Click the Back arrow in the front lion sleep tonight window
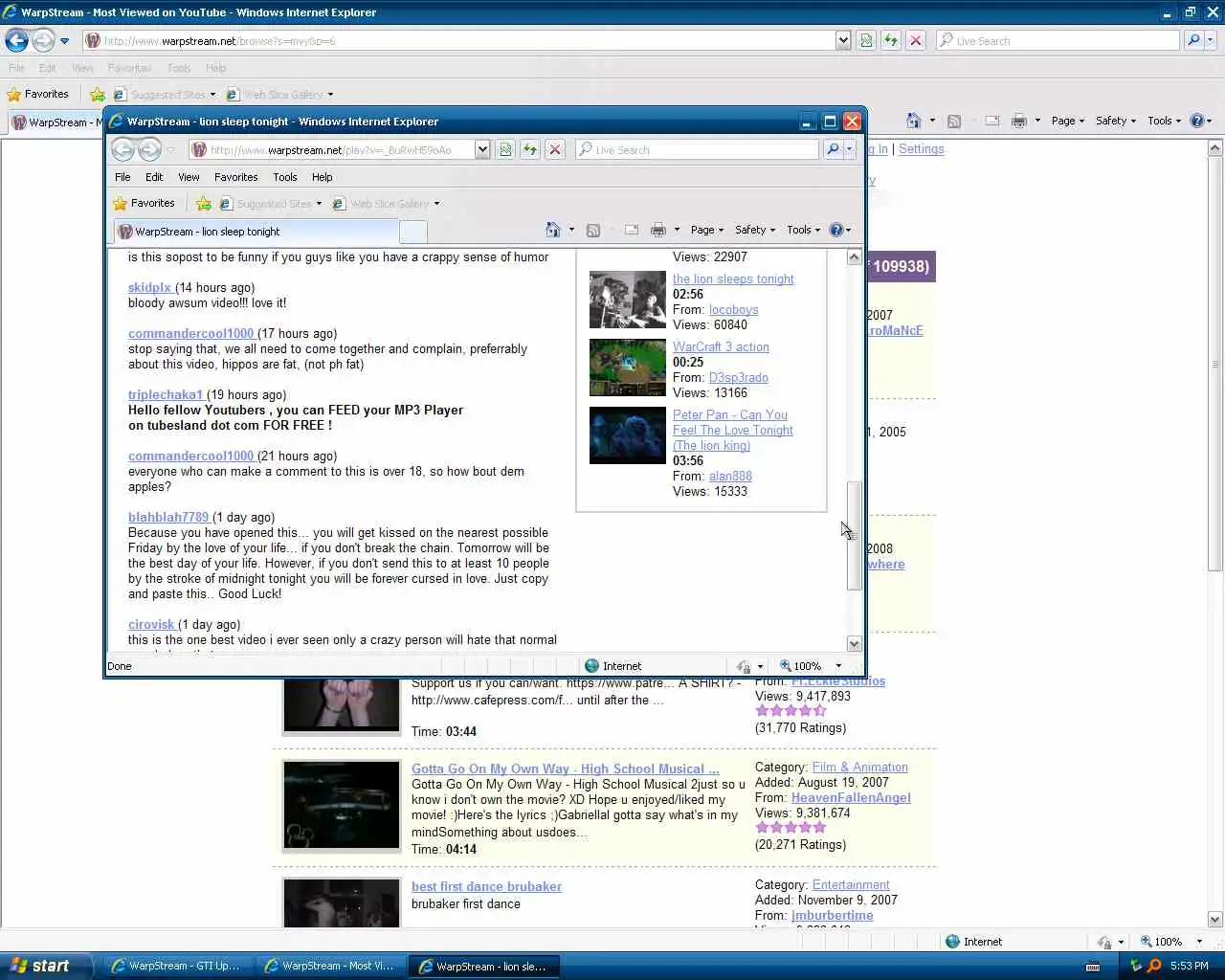This screenshot has height=980, width=1225. tap(122, 150)
